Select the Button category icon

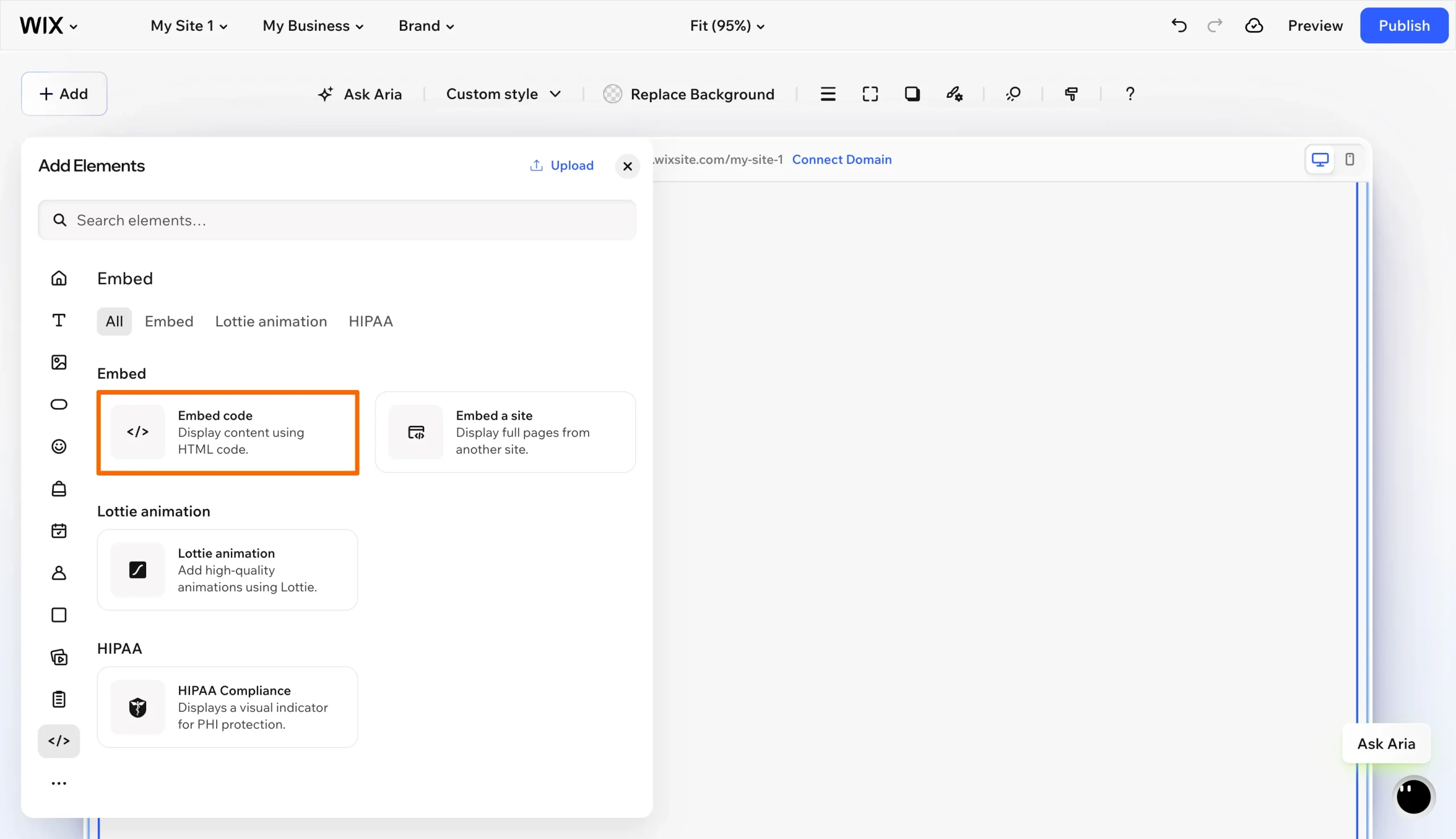tap(59, 405)
